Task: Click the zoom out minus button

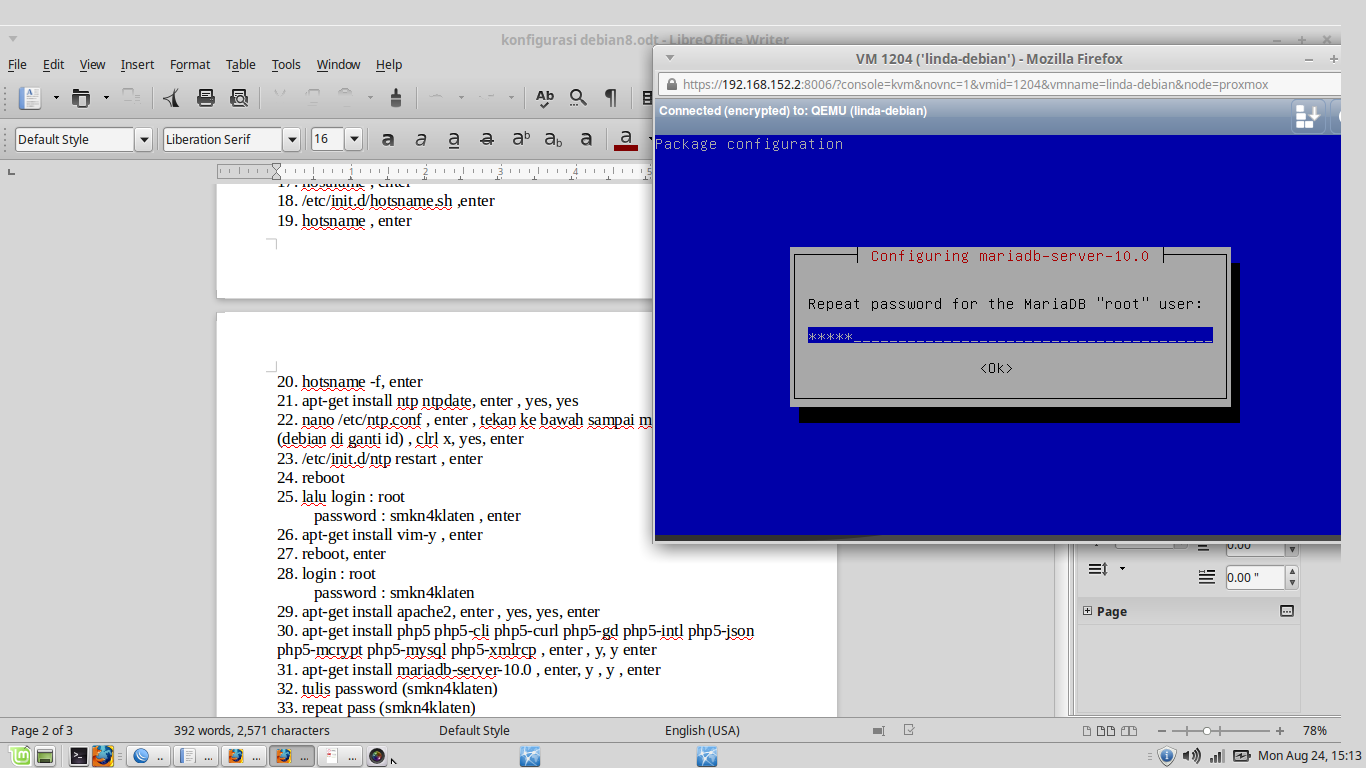Action: pos(1160,731)
